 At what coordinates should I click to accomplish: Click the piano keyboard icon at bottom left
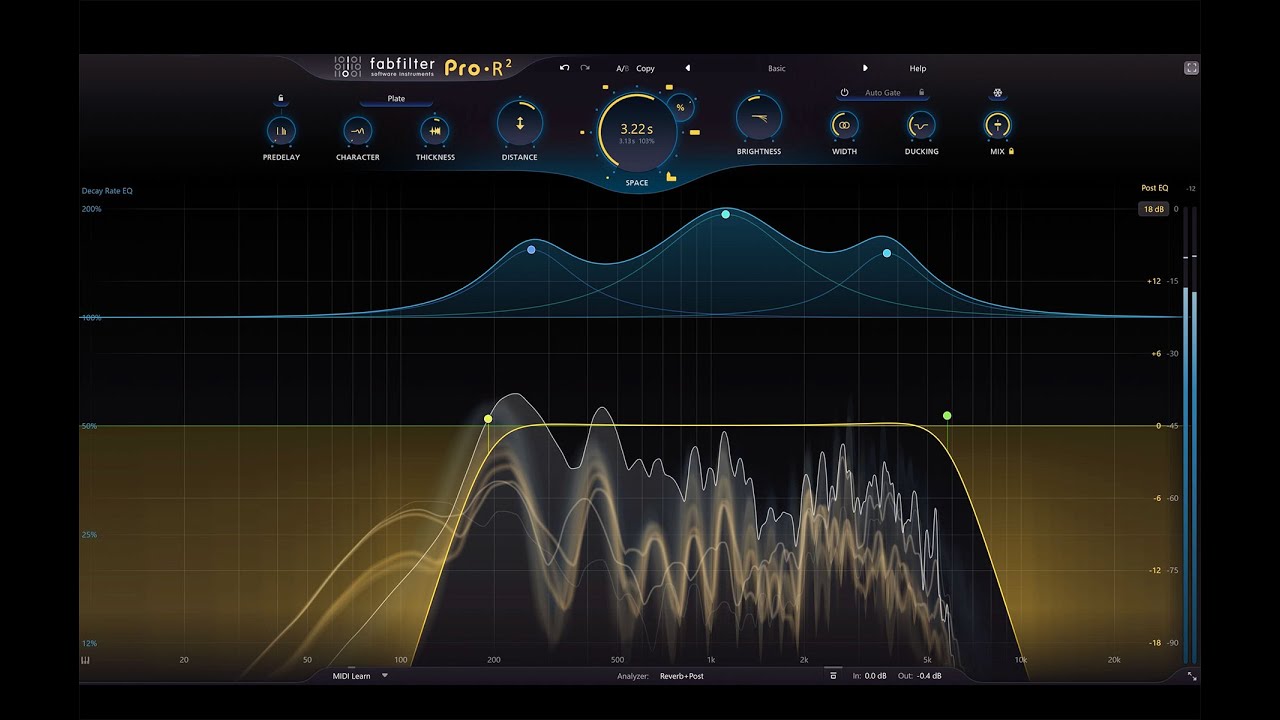click(x=85, y=660)
